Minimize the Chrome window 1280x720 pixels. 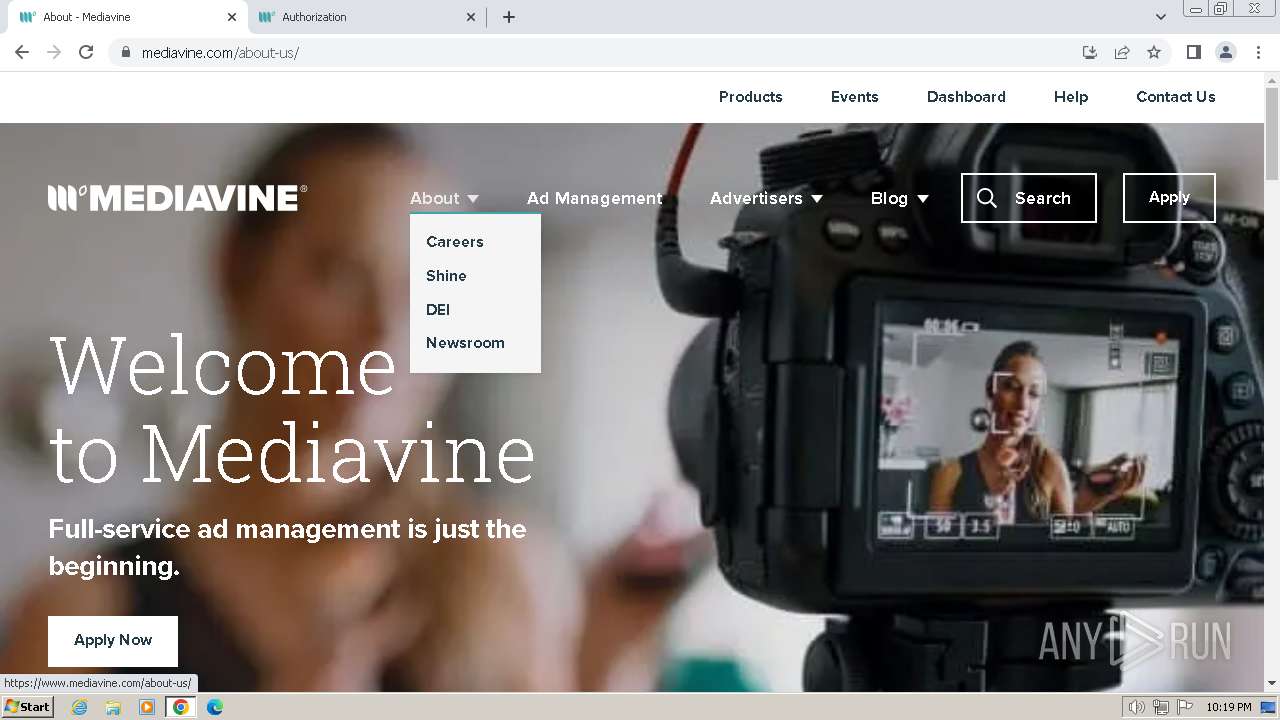click(x=1196, y=9)
